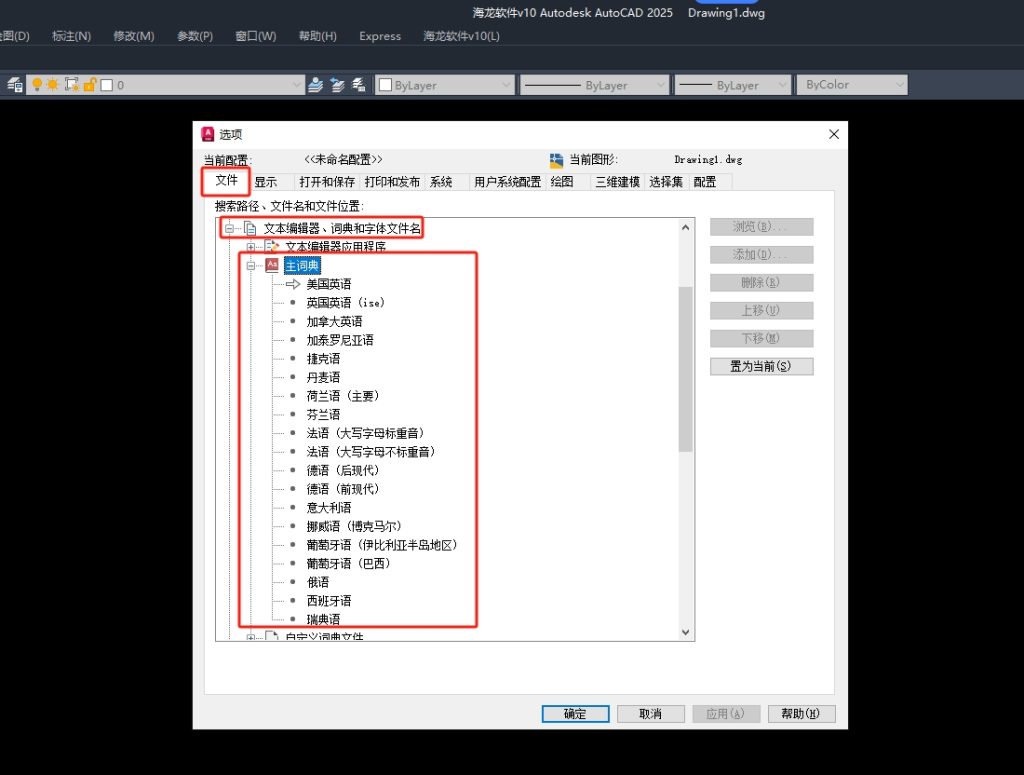Open the 修改(M) menu

pyautogui.click(x=134, y=36)
